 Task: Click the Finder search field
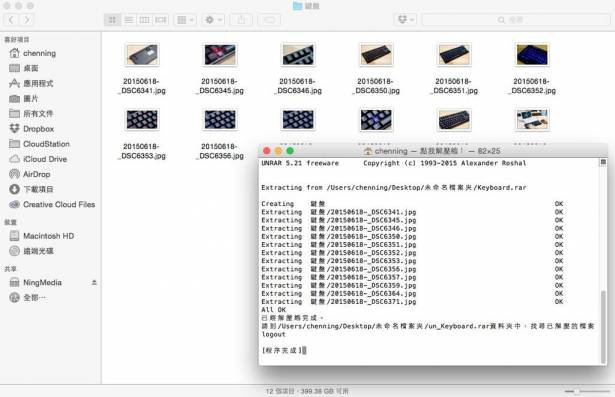tap(516, 20)
